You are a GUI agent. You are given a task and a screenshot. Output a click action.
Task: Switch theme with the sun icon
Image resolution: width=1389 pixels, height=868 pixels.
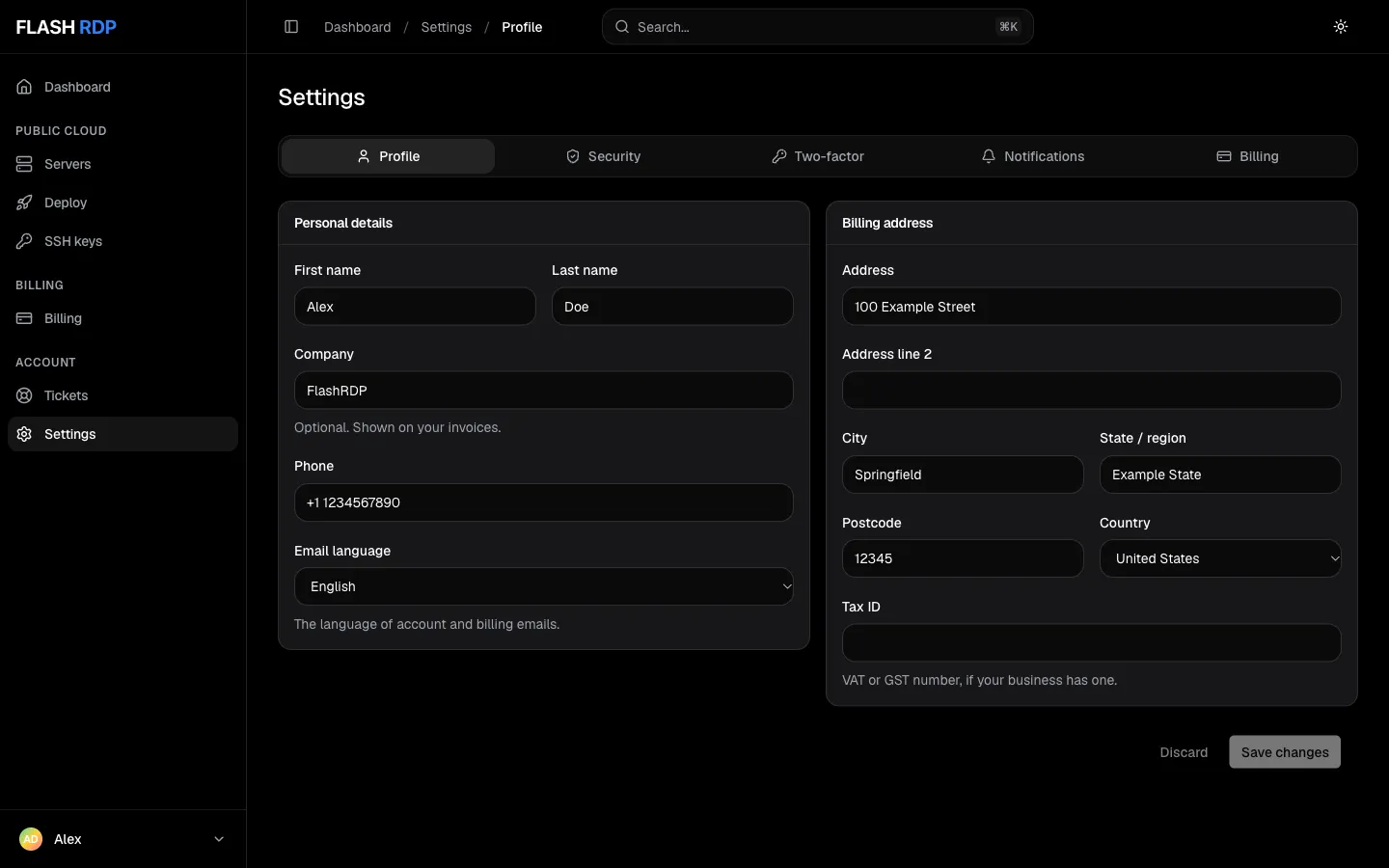(1341, 27)
